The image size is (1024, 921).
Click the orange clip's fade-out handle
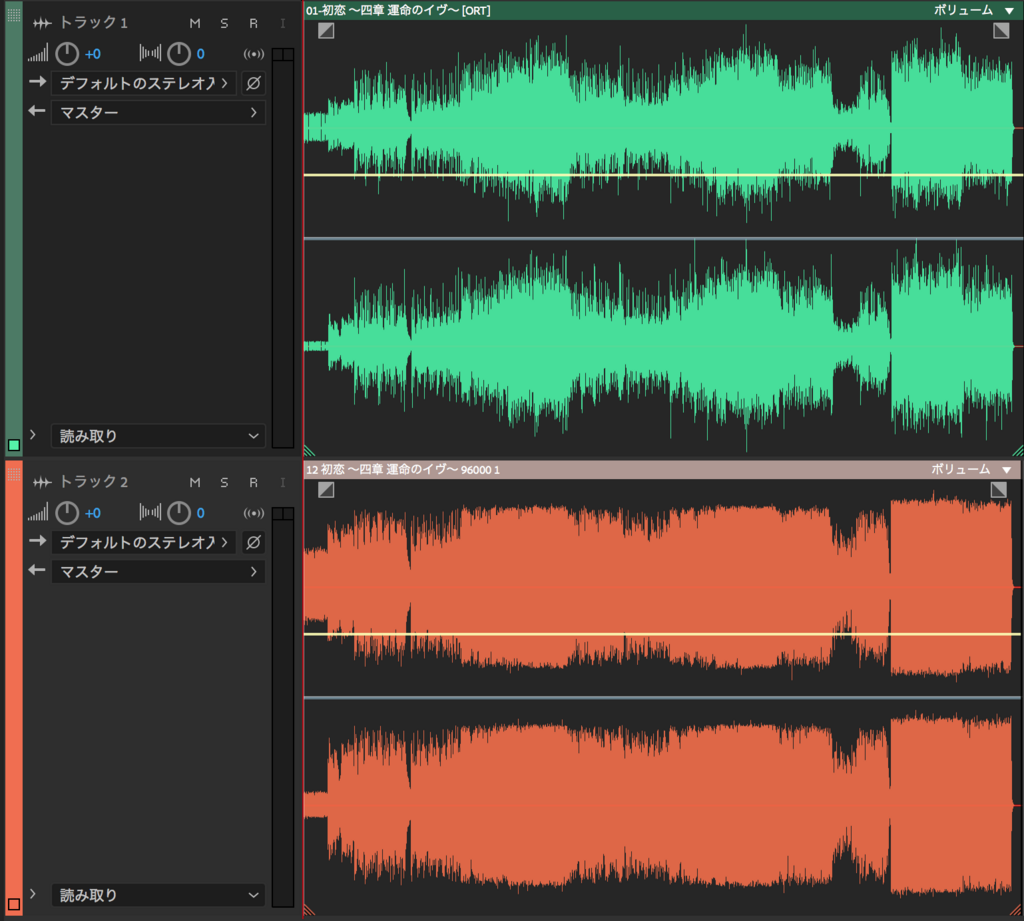(999, 490)
